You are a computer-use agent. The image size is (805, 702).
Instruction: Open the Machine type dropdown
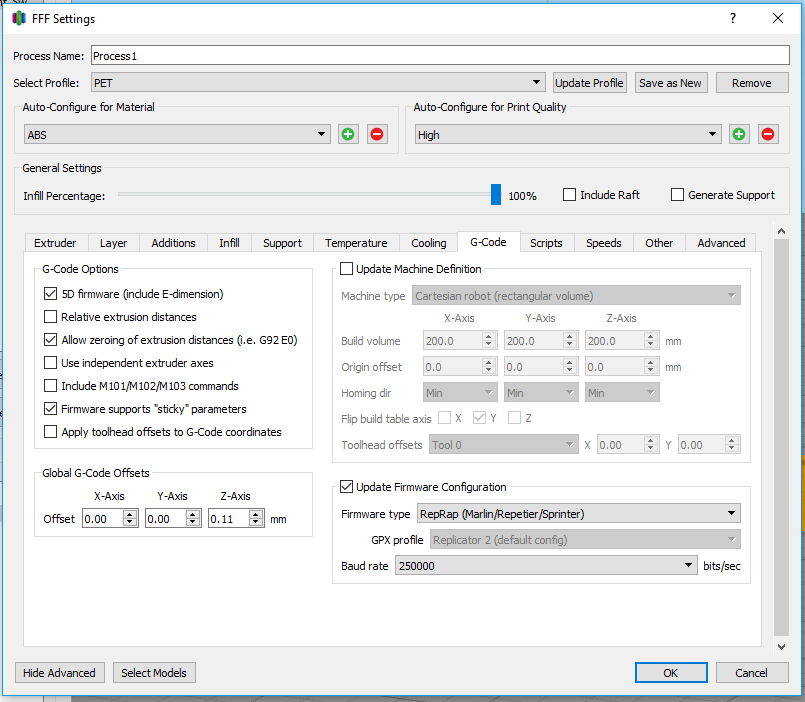click(576, 296)
